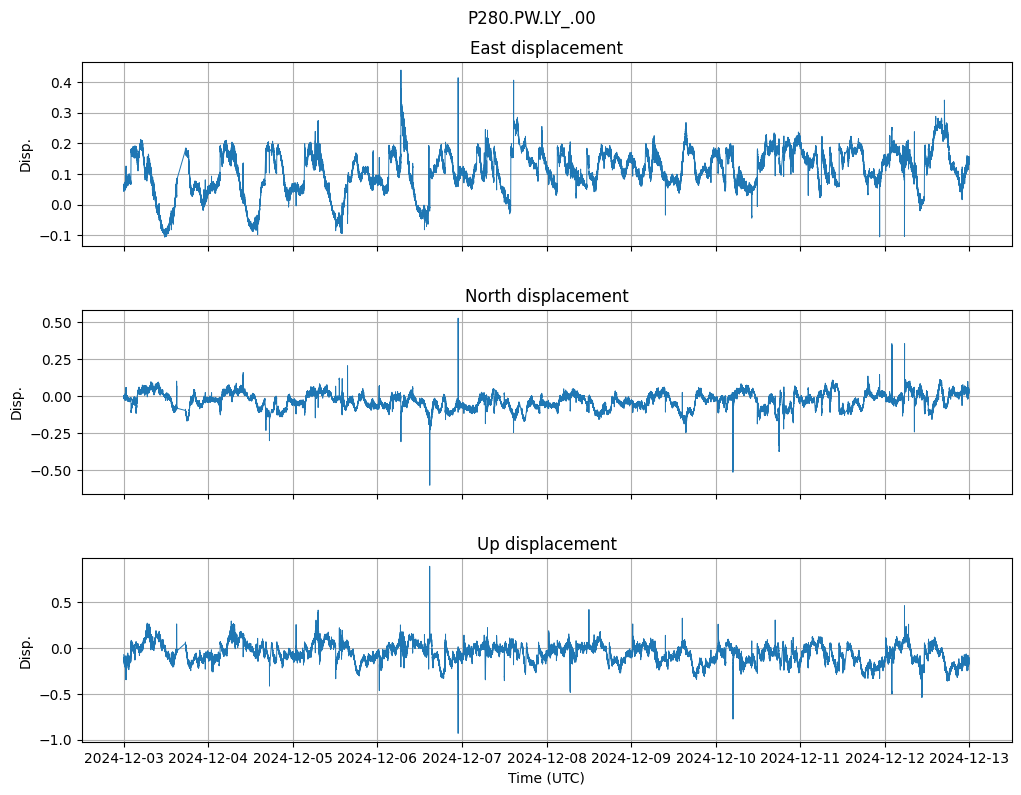
Task: Click the Disp. label of North plot
Action: (17, 403)
